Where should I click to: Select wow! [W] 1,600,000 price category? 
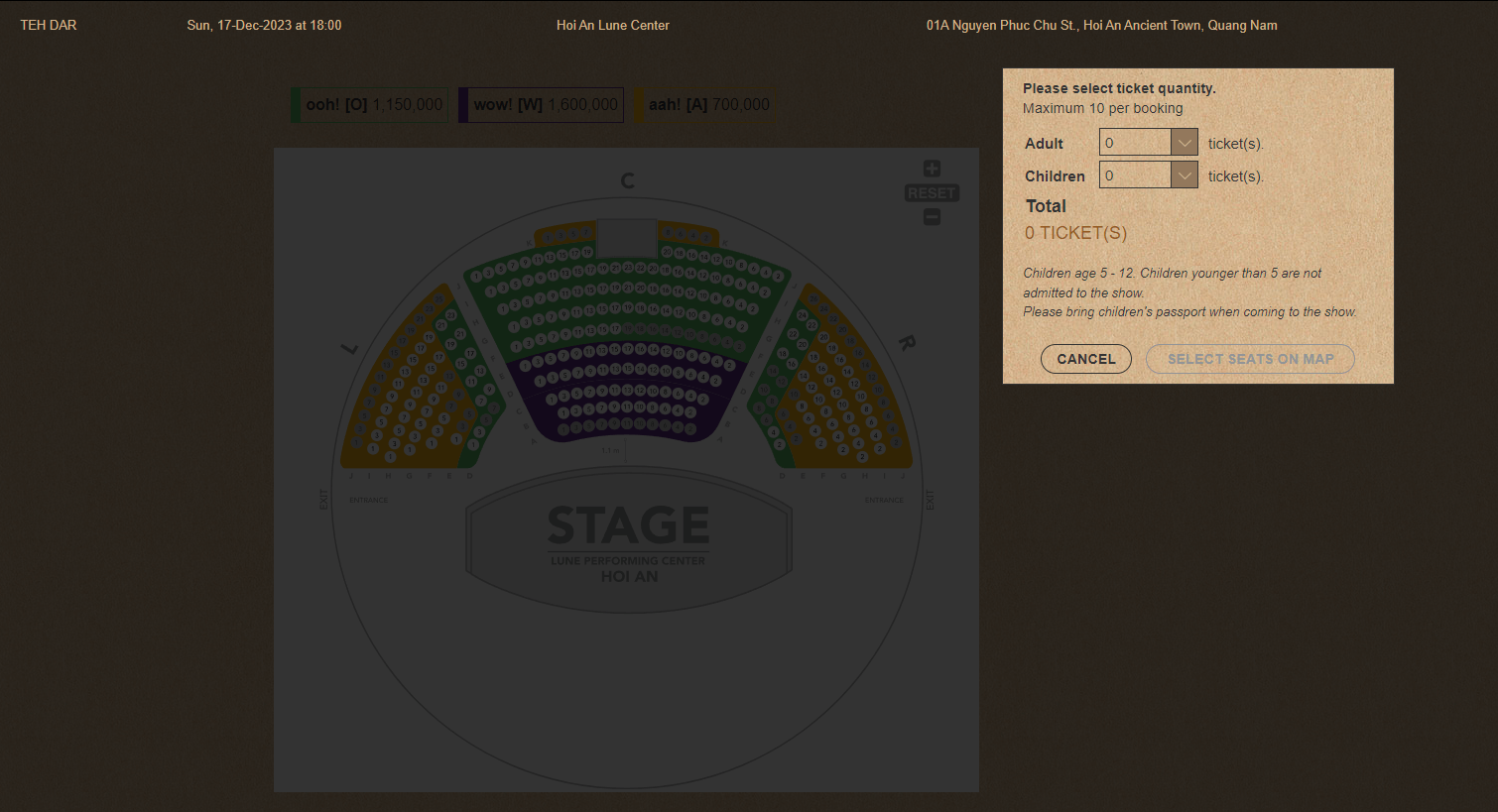click(541, 105)
